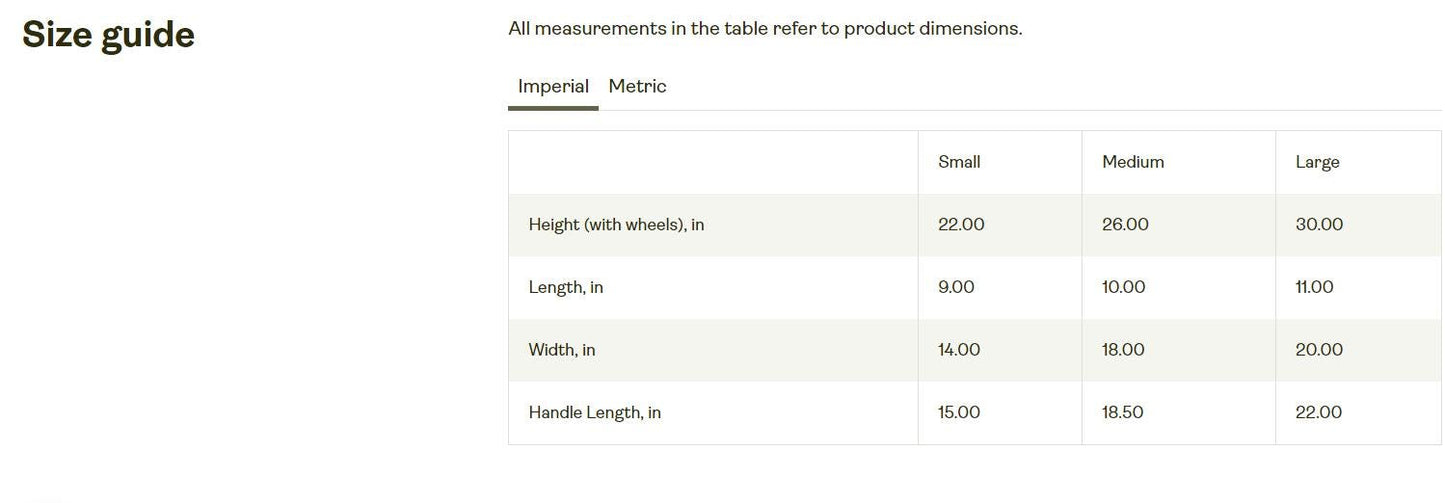Click the Medium handle length value 18.50
Viewport: 1445px width, 503px height.
click(x=1122, y=413)
